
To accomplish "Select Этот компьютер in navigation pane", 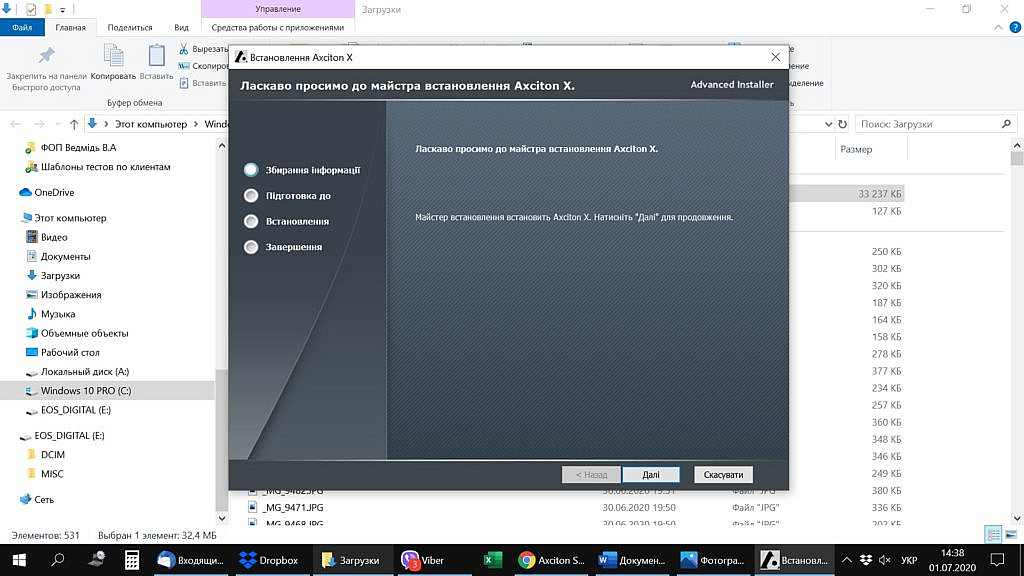I will (71, 217).
